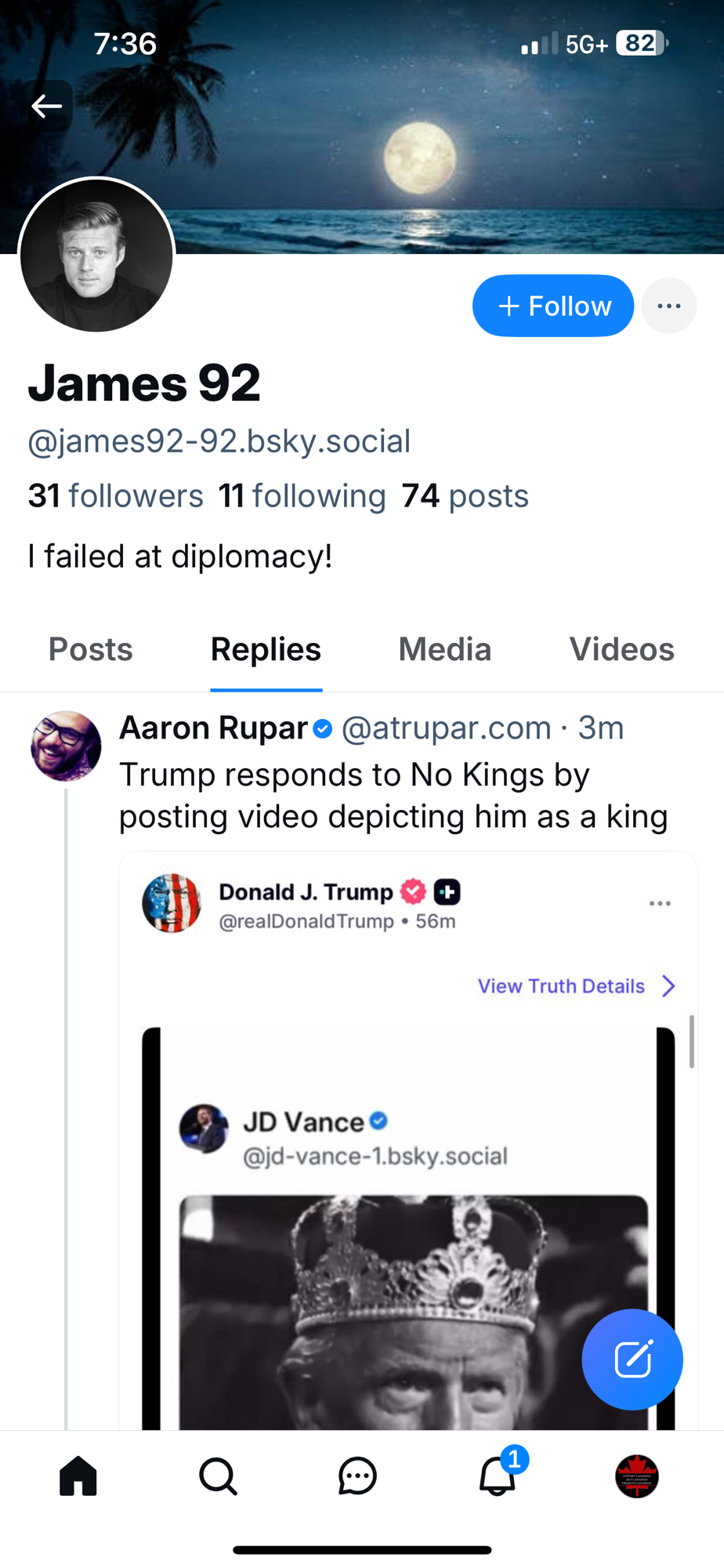The height and width of the screenshot is (1568, 724).
Task: Open the Search magnifier in bottom bar
Action: [x=218, y=1476]
